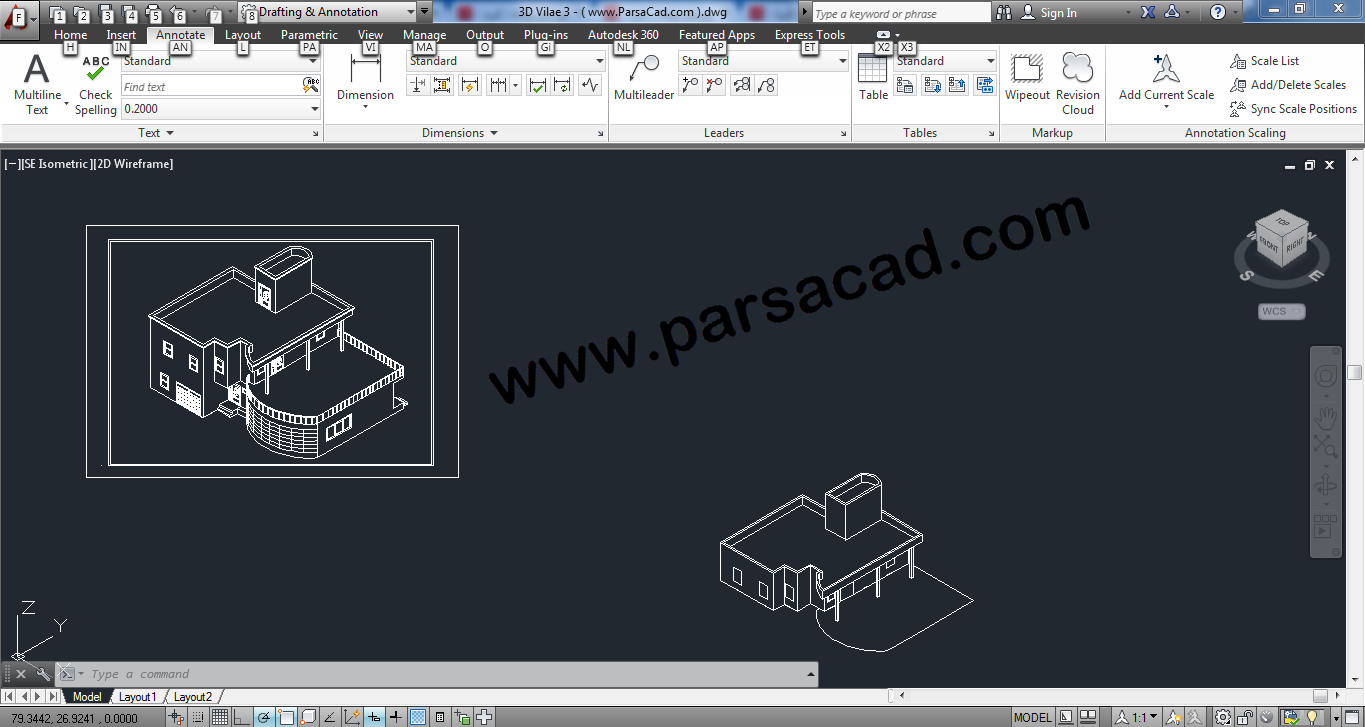
Task: Select the Multiline Text tool
Action: (37, 85)
